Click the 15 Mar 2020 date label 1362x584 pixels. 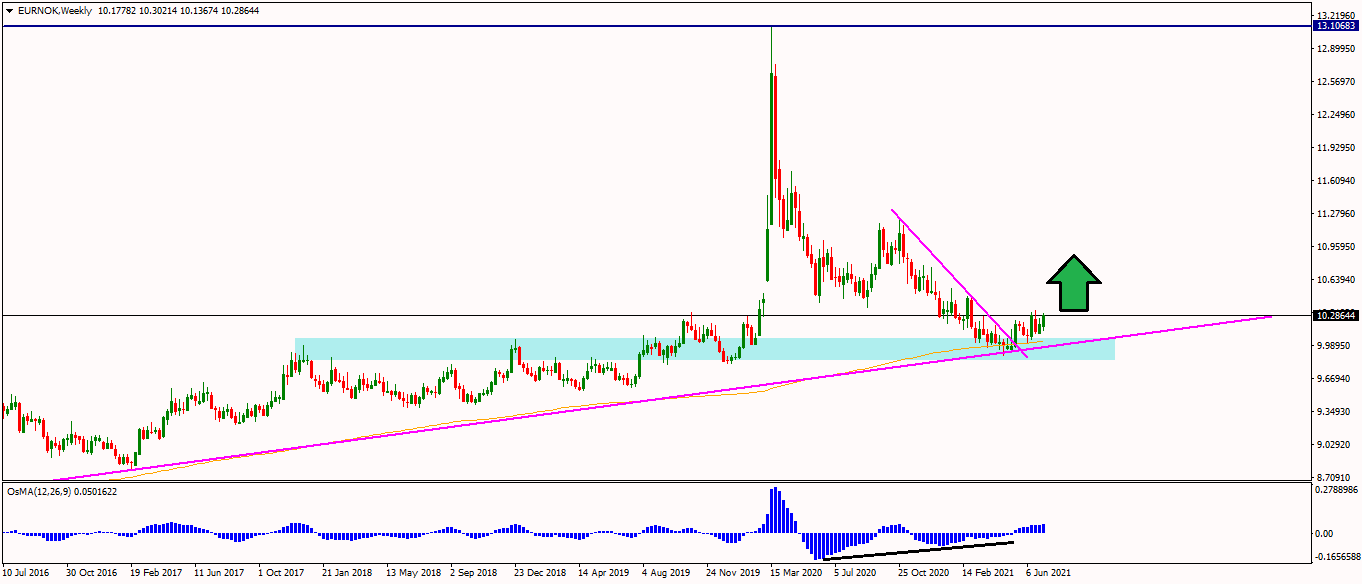click(x=795, y=574)
